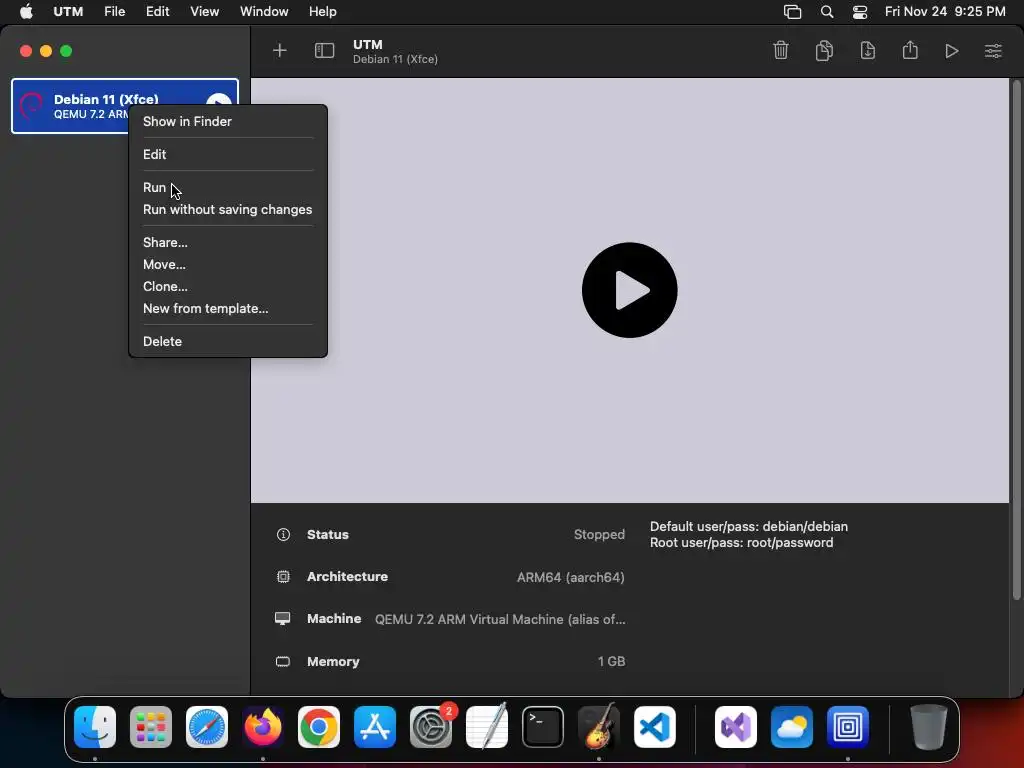Click the move VM document-arrow icon
Viewport: 1024px width, 768px height.
click(x=867, y=50)
